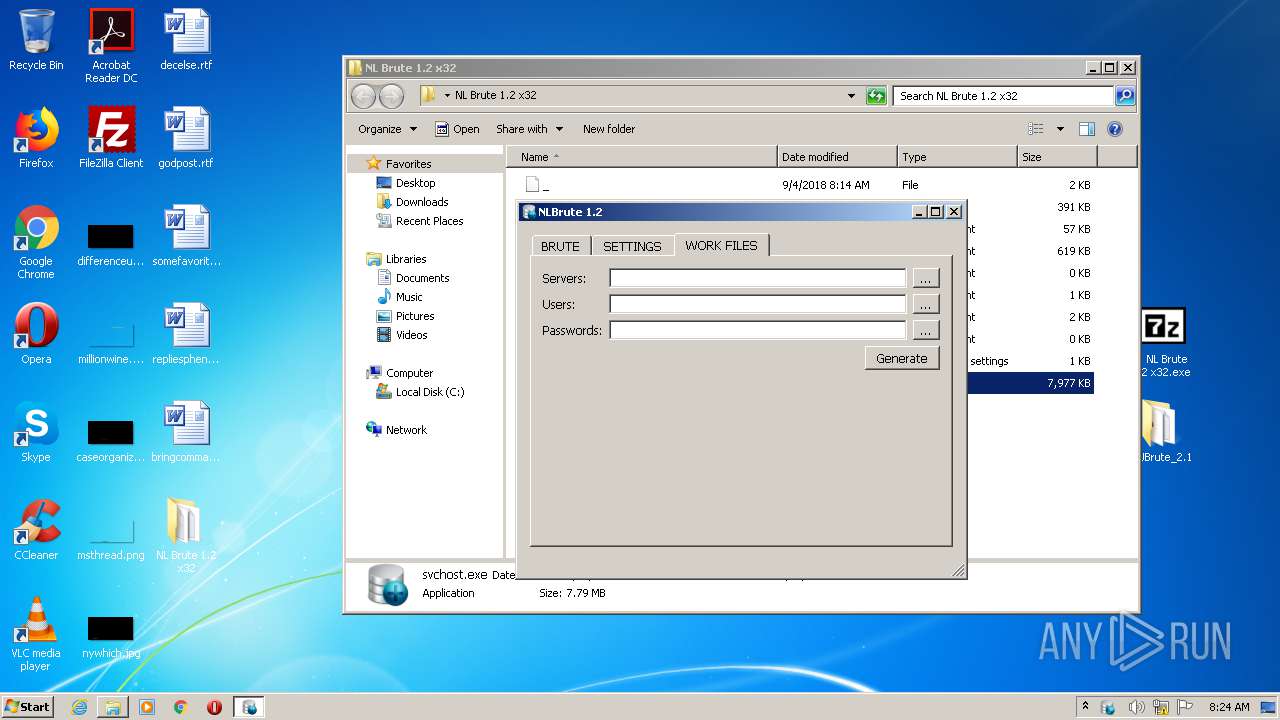Open the Organize menu
This screenshot has width=1280, height=720.
(387, 129)
